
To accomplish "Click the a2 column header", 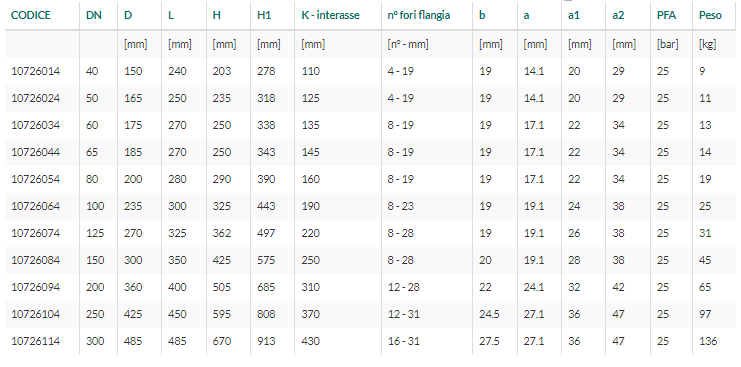I will point(618,15).
